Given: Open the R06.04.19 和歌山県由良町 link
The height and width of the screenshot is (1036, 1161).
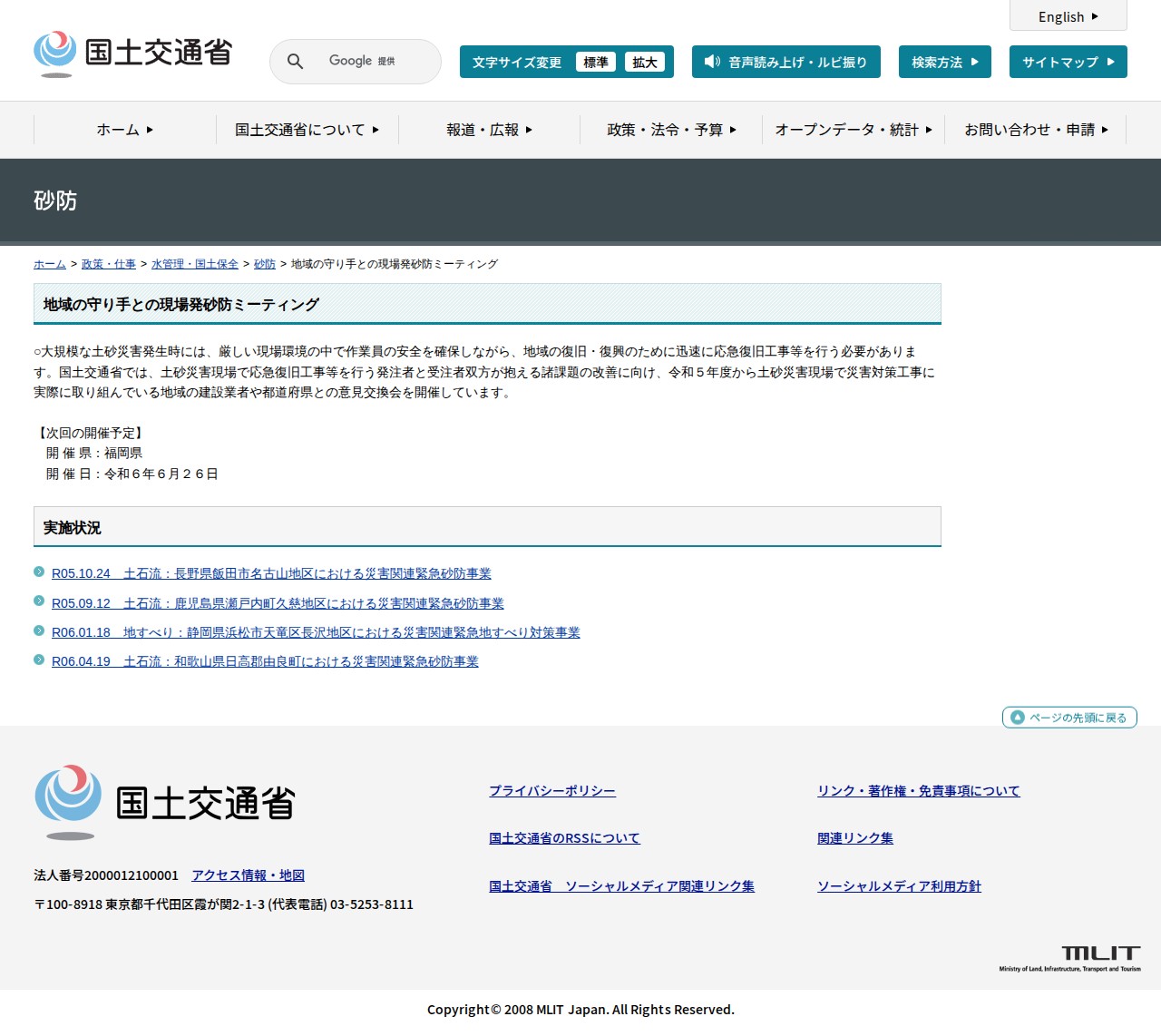Looking at the screenshot, I should [265, 661].
